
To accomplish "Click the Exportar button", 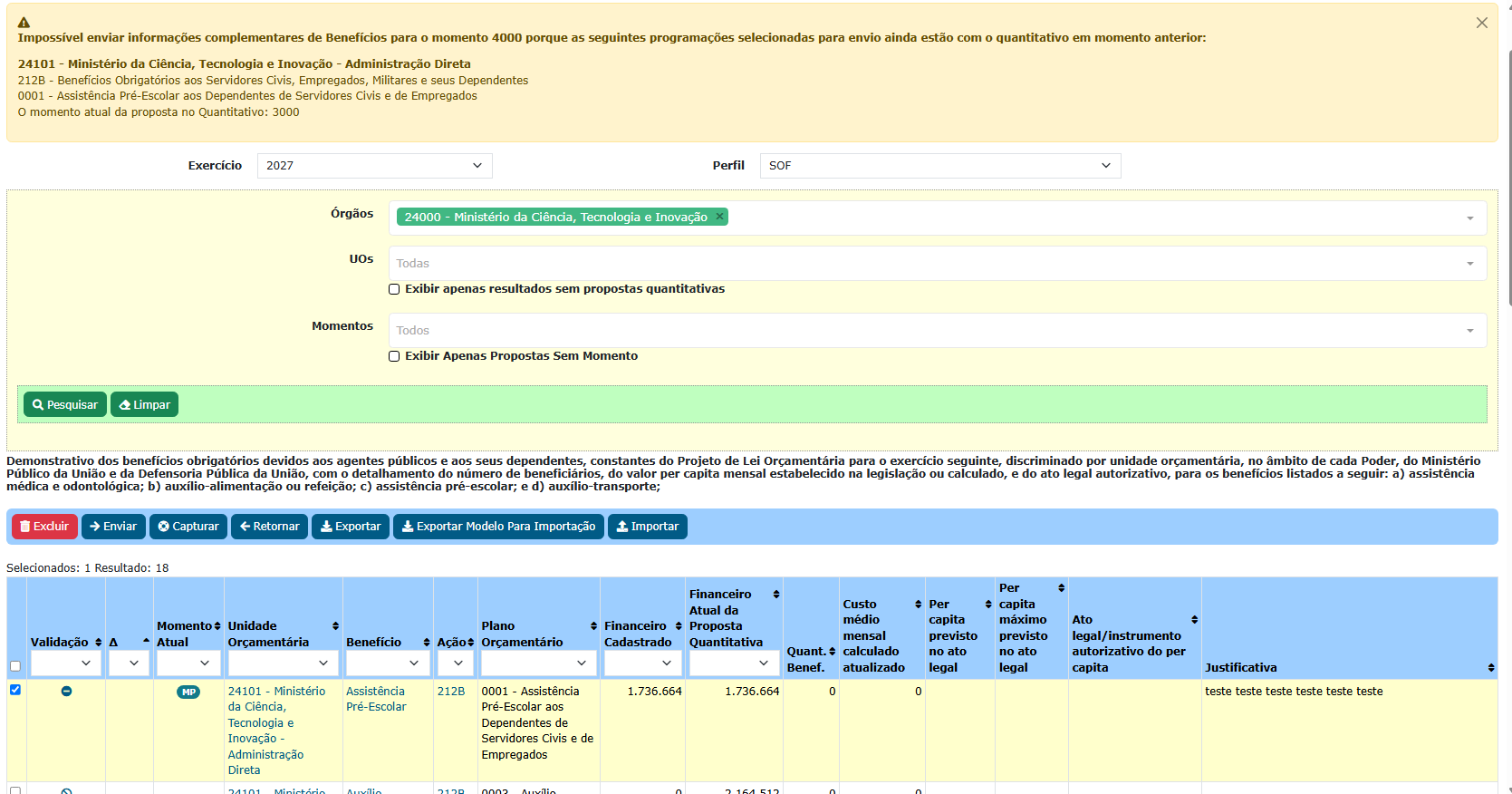I will point(351,527).
